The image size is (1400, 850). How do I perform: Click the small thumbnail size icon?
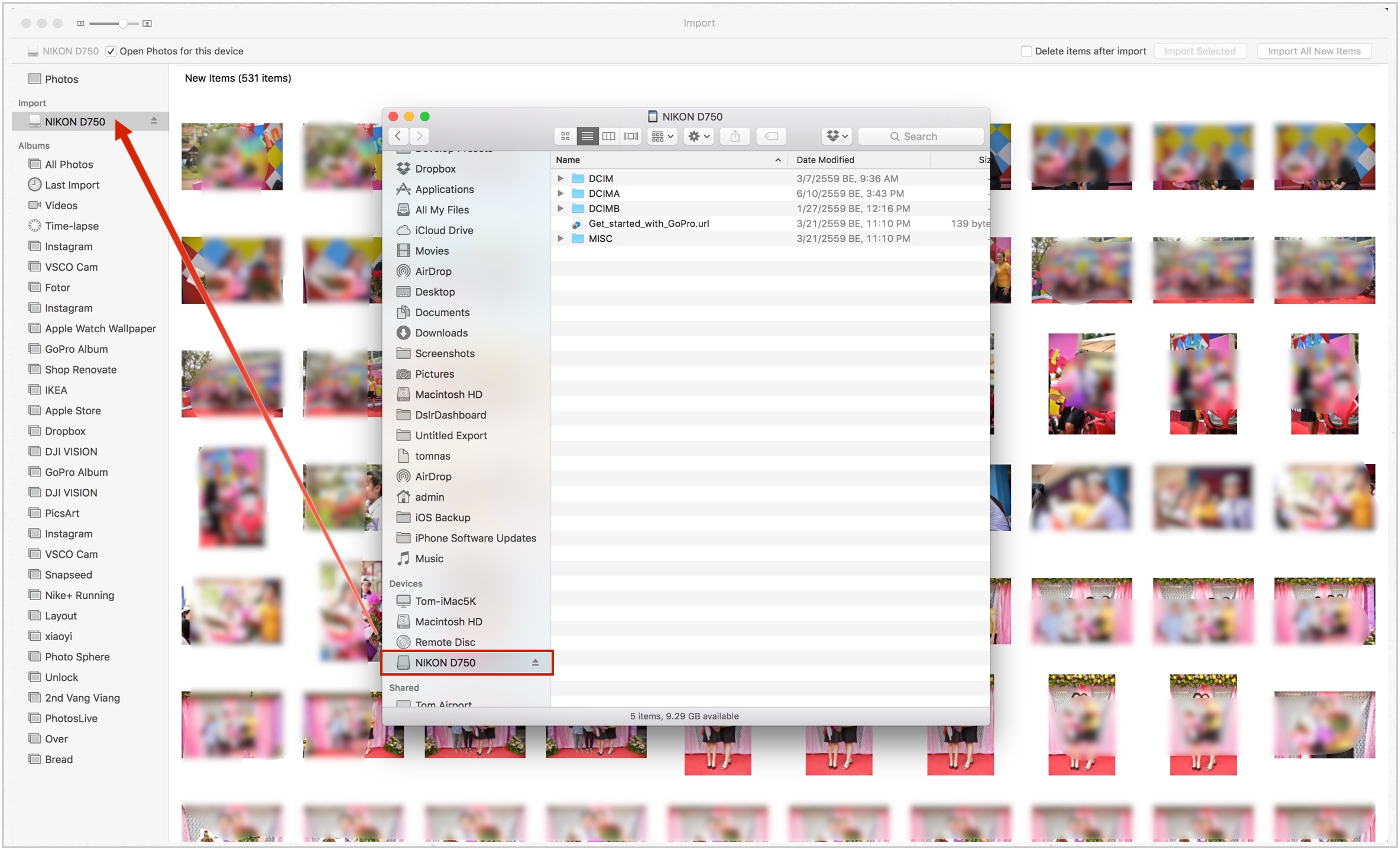tap(81, 24)
